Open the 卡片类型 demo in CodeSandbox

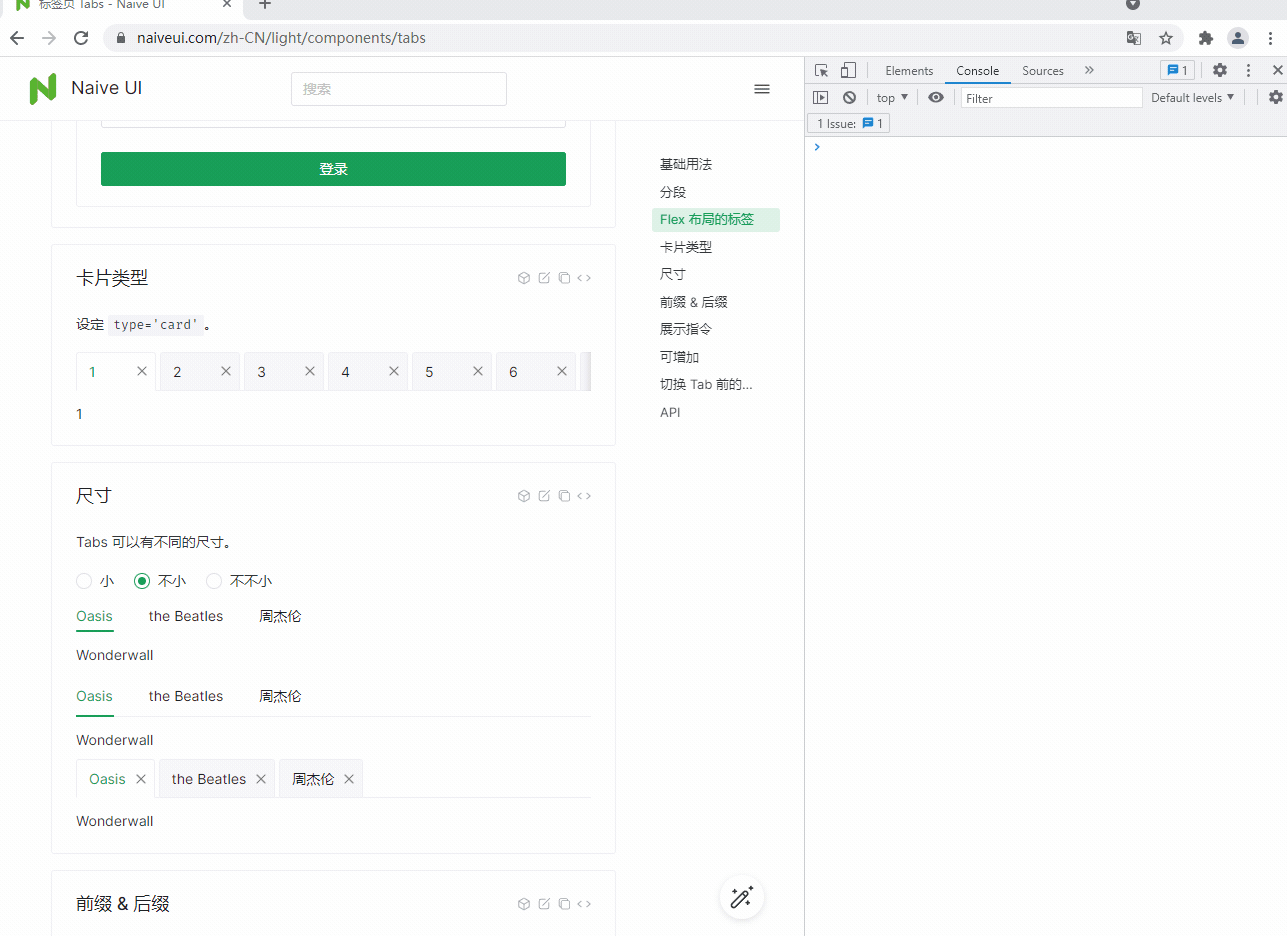point(523,277)
